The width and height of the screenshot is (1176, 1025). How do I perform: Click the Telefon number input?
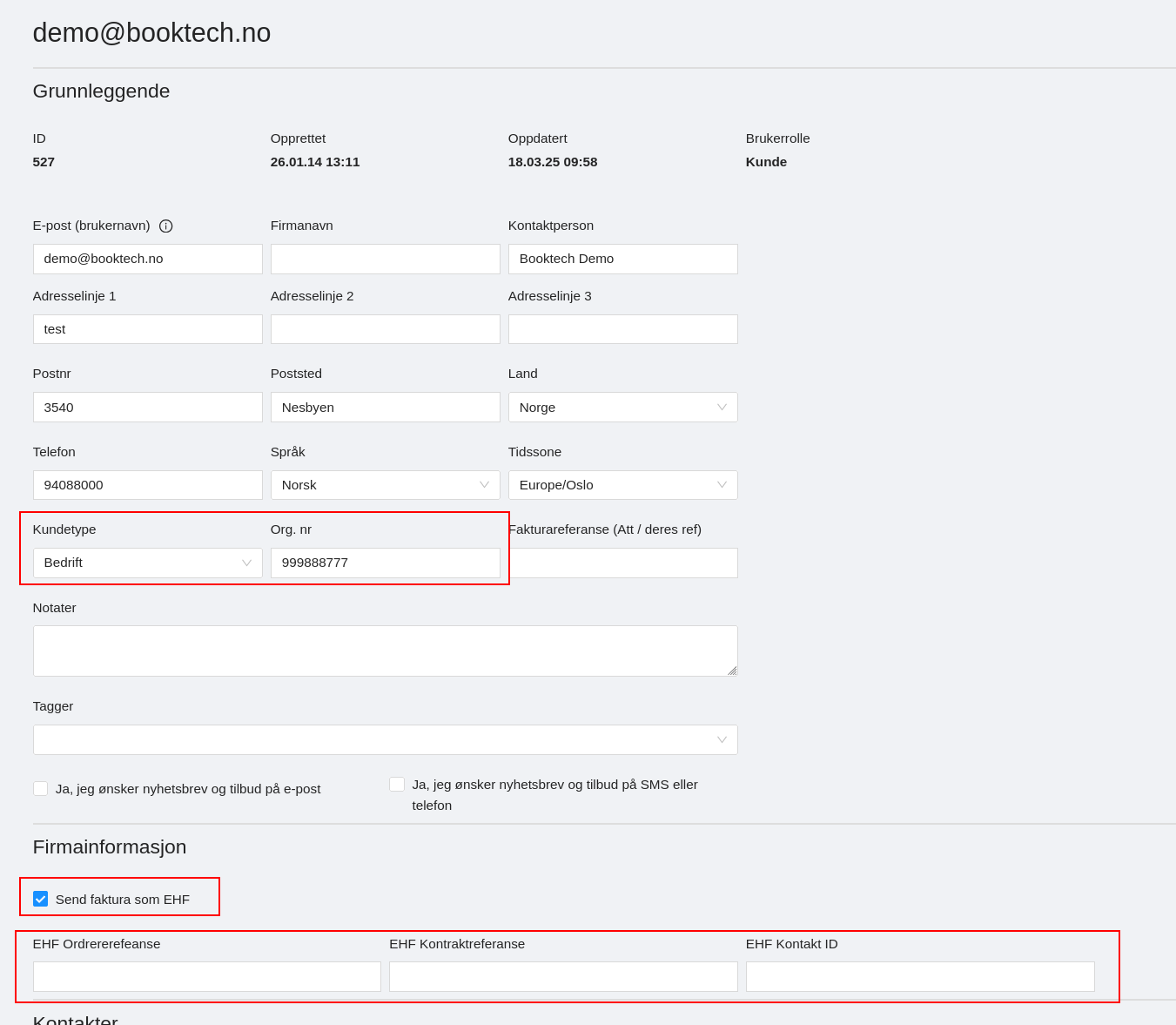click(x=147, y=485)
